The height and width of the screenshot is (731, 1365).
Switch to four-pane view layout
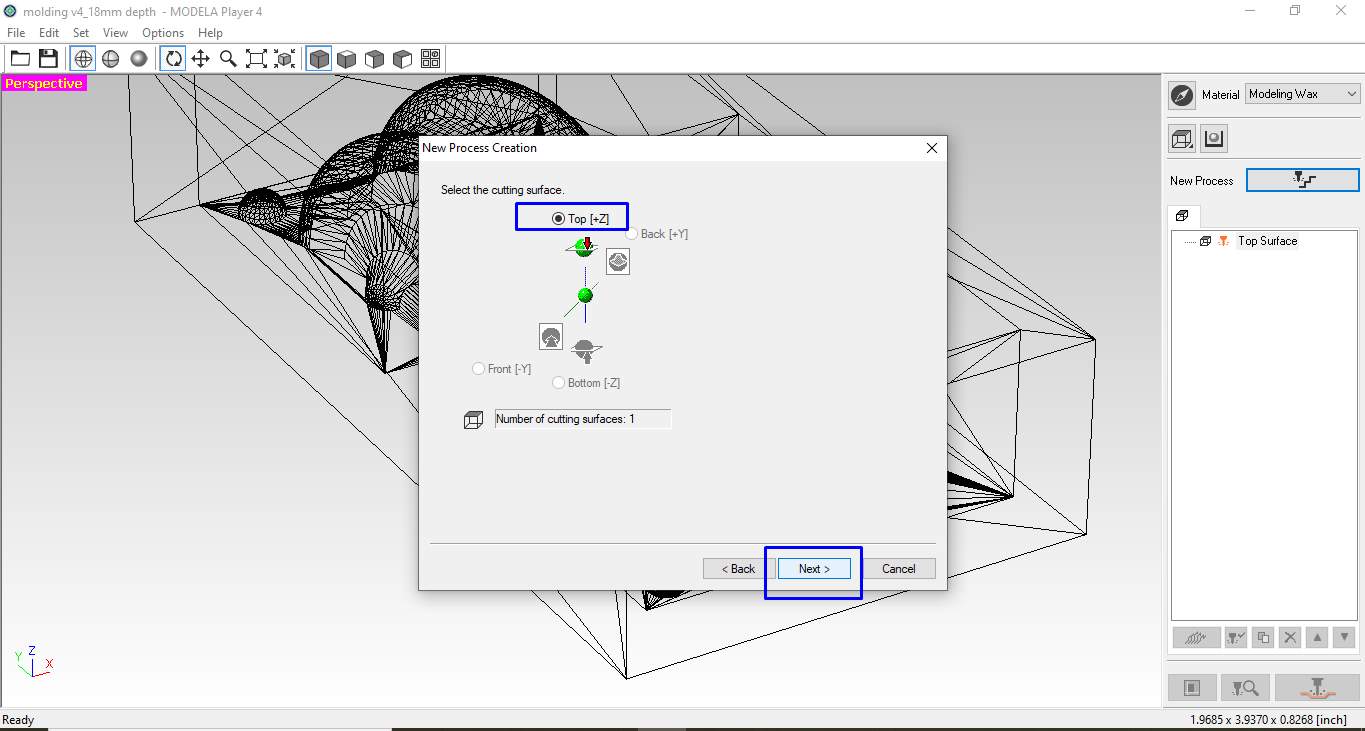coord(431,59)
